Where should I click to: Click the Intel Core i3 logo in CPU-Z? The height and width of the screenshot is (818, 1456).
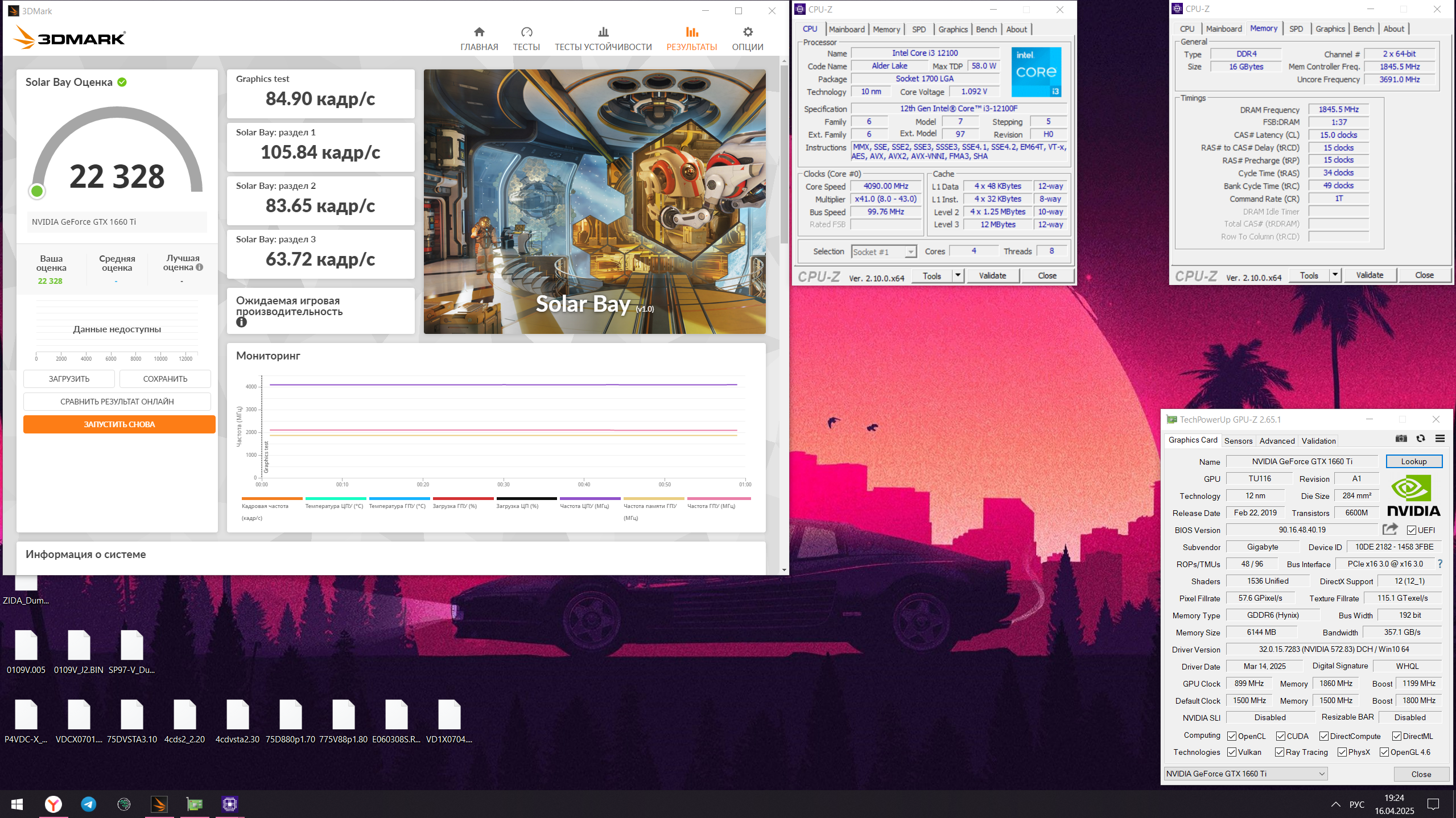point(1036,72)
